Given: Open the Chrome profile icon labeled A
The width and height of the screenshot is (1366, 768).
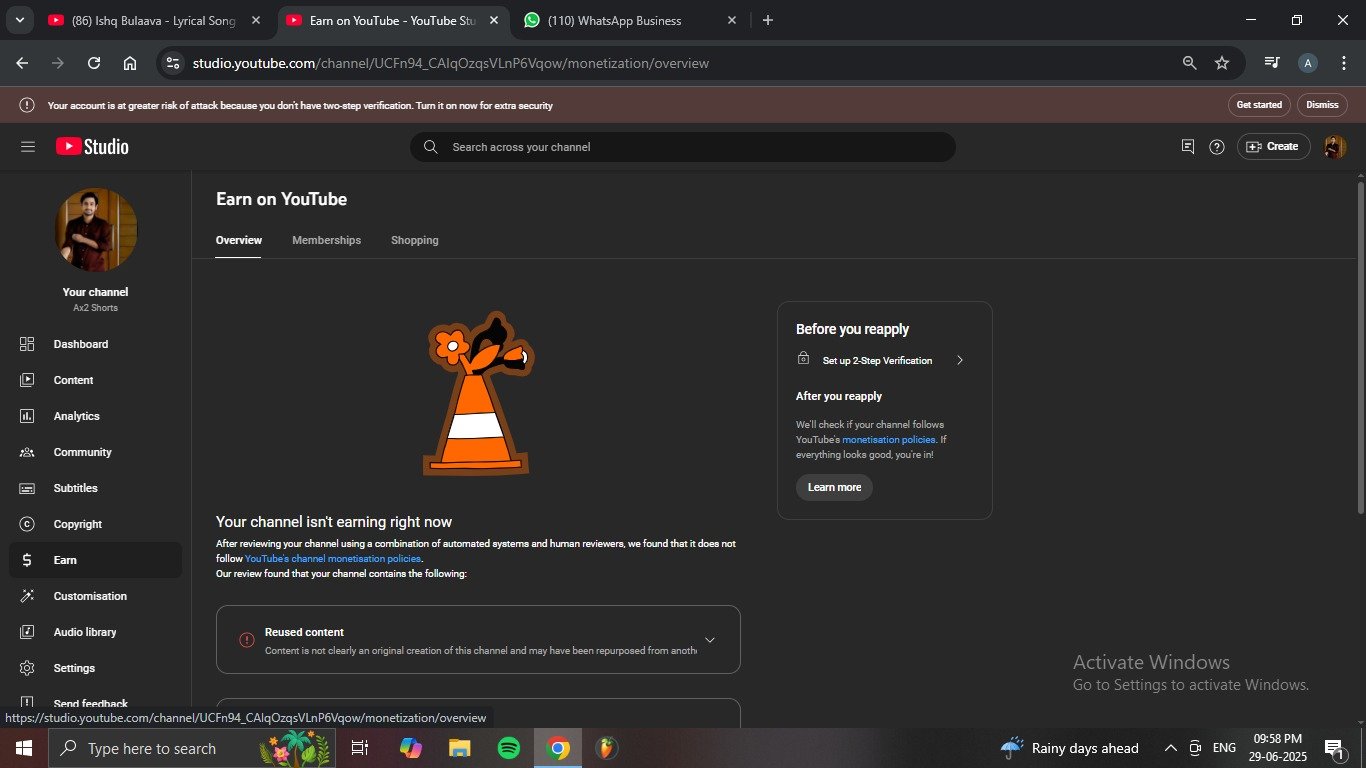Looking at the screenshot, I should coord(1308,63).
